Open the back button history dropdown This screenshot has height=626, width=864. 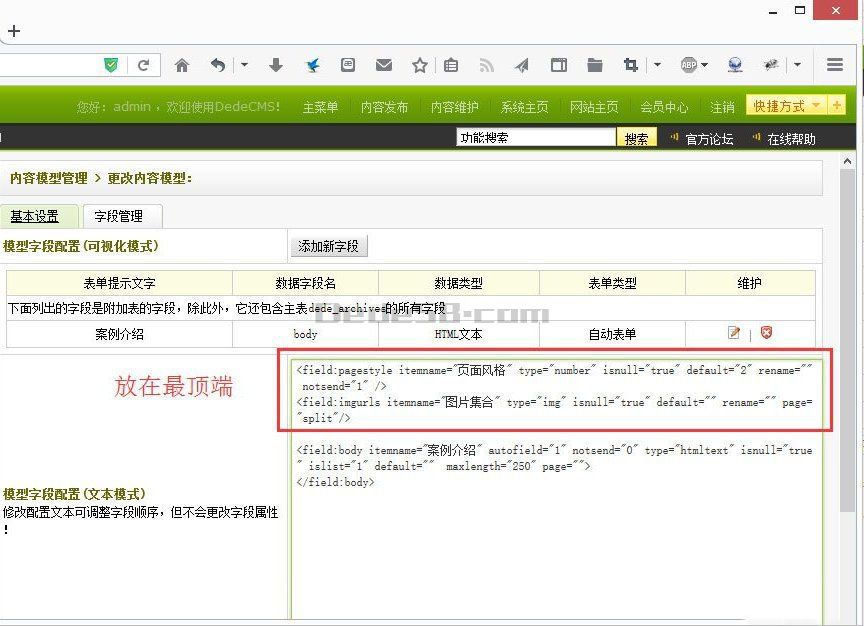point(242,64)
